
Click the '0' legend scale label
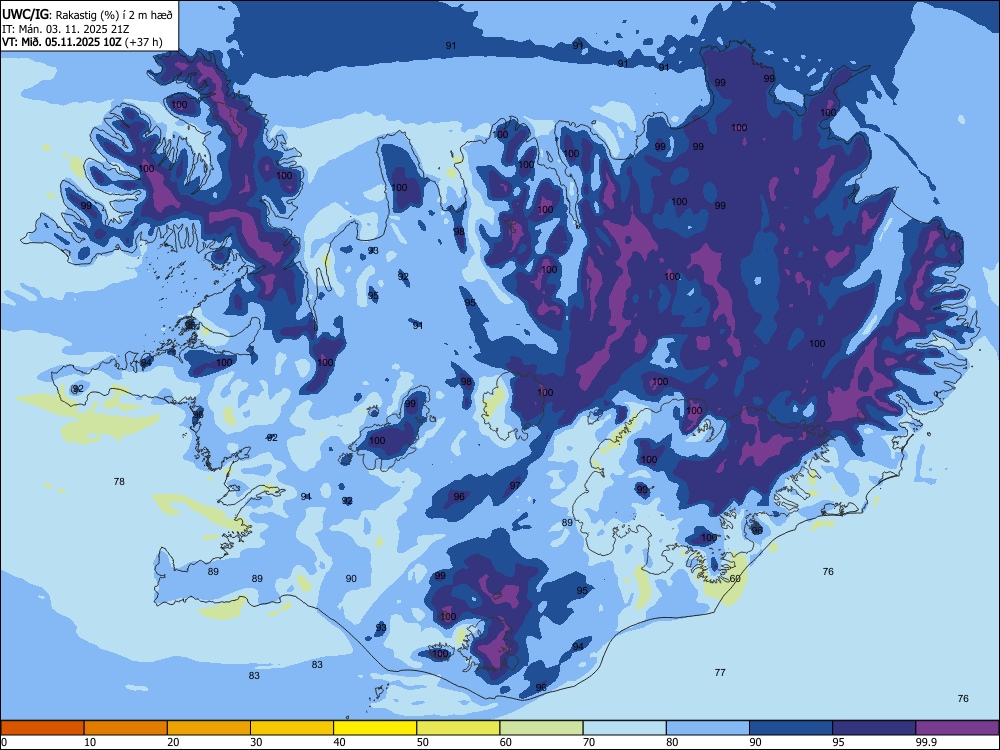[4, 742]
